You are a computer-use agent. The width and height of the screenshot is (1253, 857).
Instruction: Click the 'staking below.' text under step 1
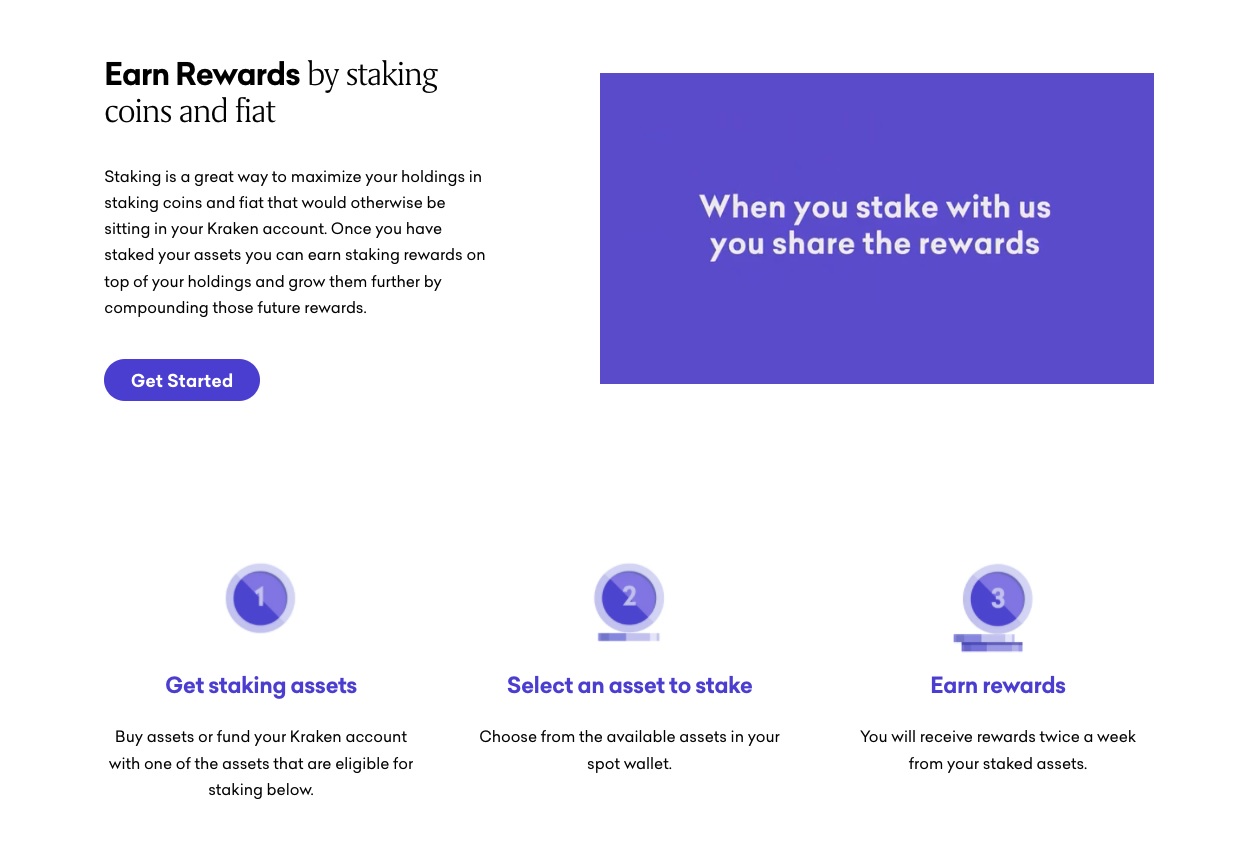click(x=261, y=790)
